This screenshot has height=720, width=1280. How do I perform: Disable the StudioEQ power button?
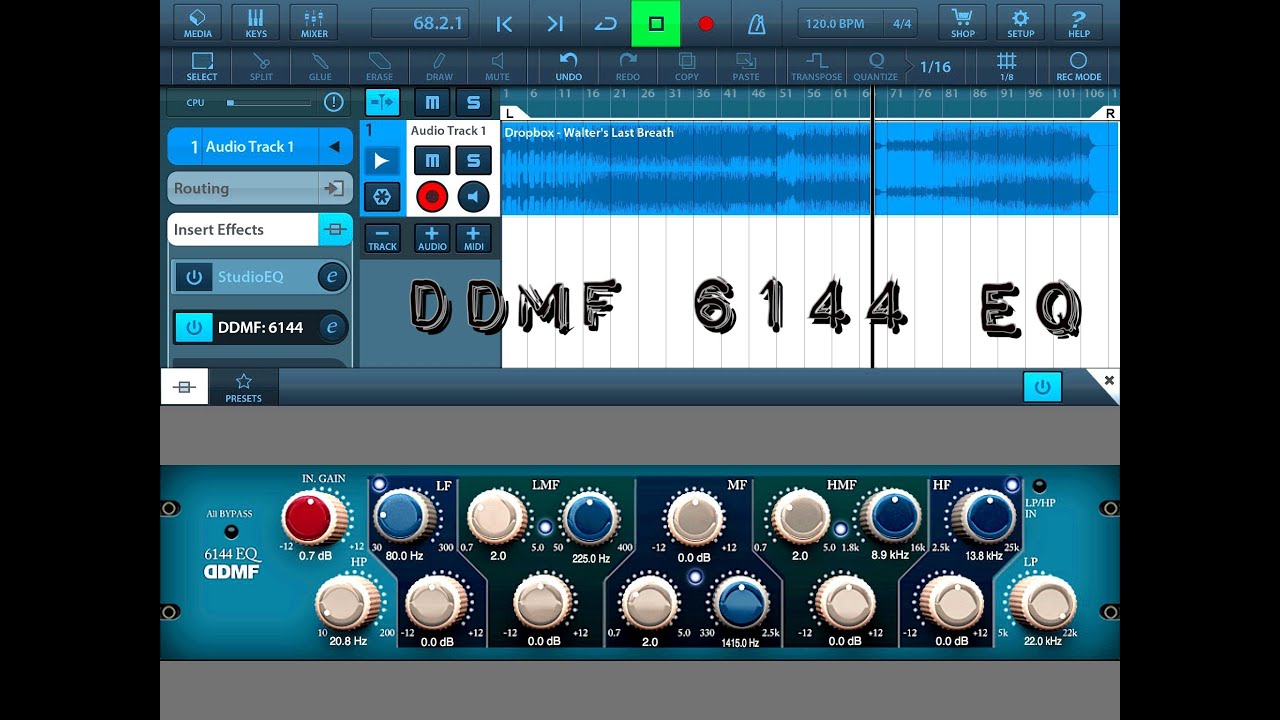[x=194, y=277]
